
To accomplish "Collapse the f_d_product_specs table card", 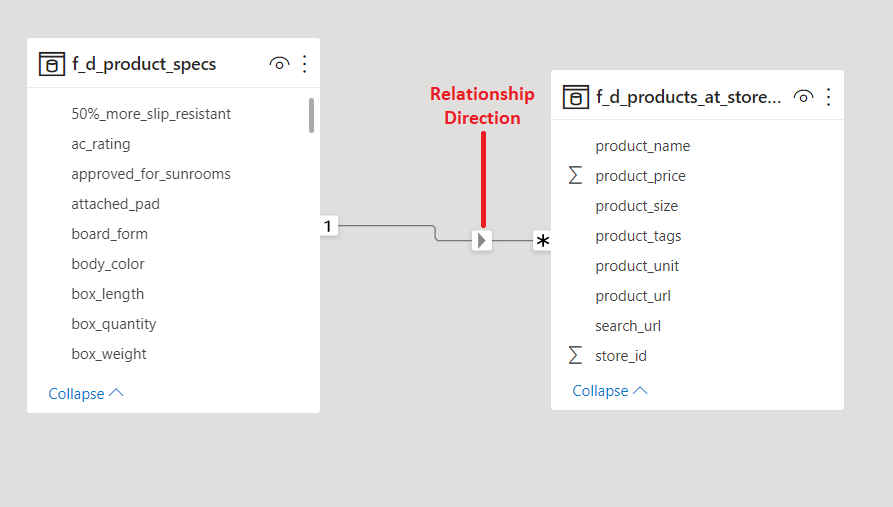I will (86, 394).
